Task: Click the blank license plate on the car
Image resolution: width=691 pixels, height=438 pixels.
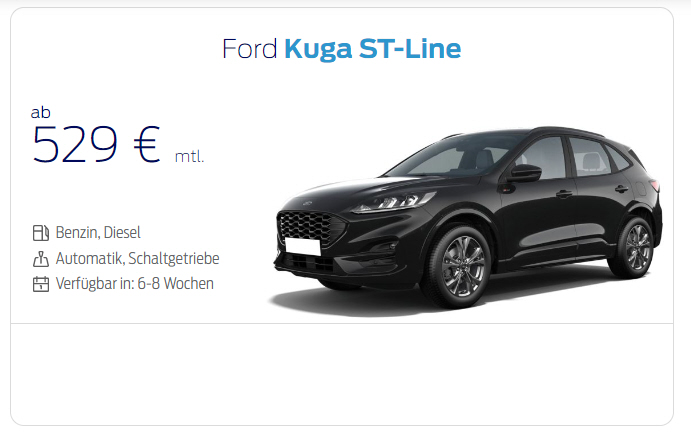Action: [303, 246]
